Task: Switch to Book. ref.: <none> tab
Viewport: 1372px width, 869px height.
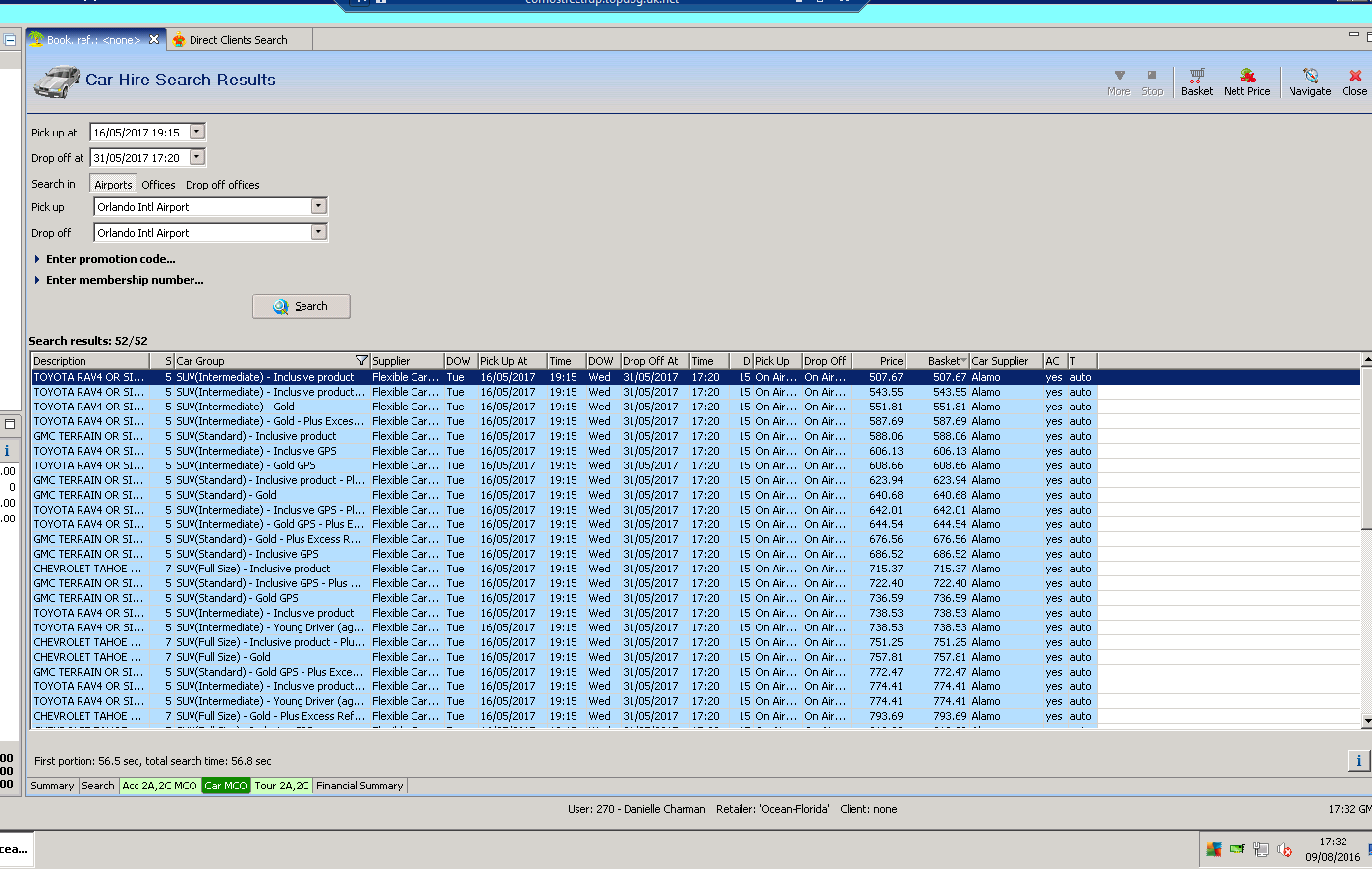Action: click(93, 40)
